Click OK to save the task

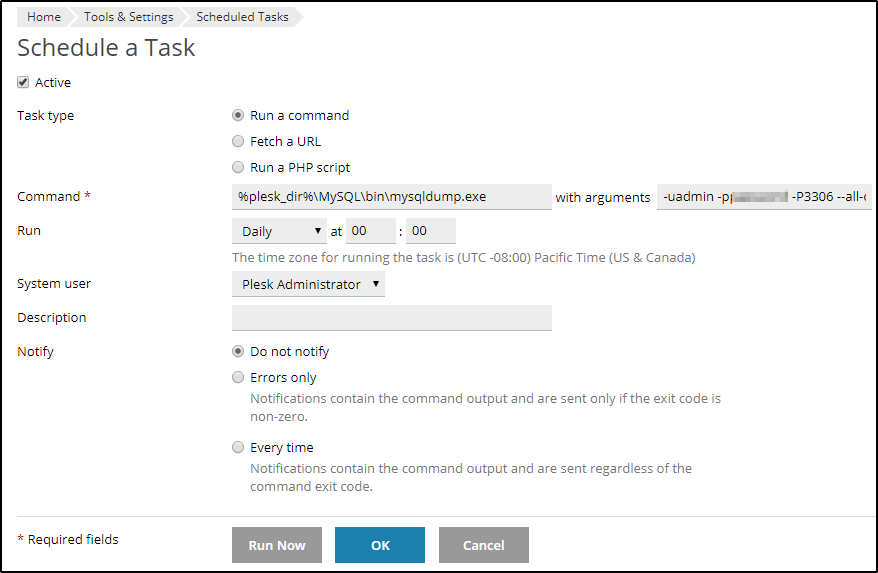click(380, 545)
